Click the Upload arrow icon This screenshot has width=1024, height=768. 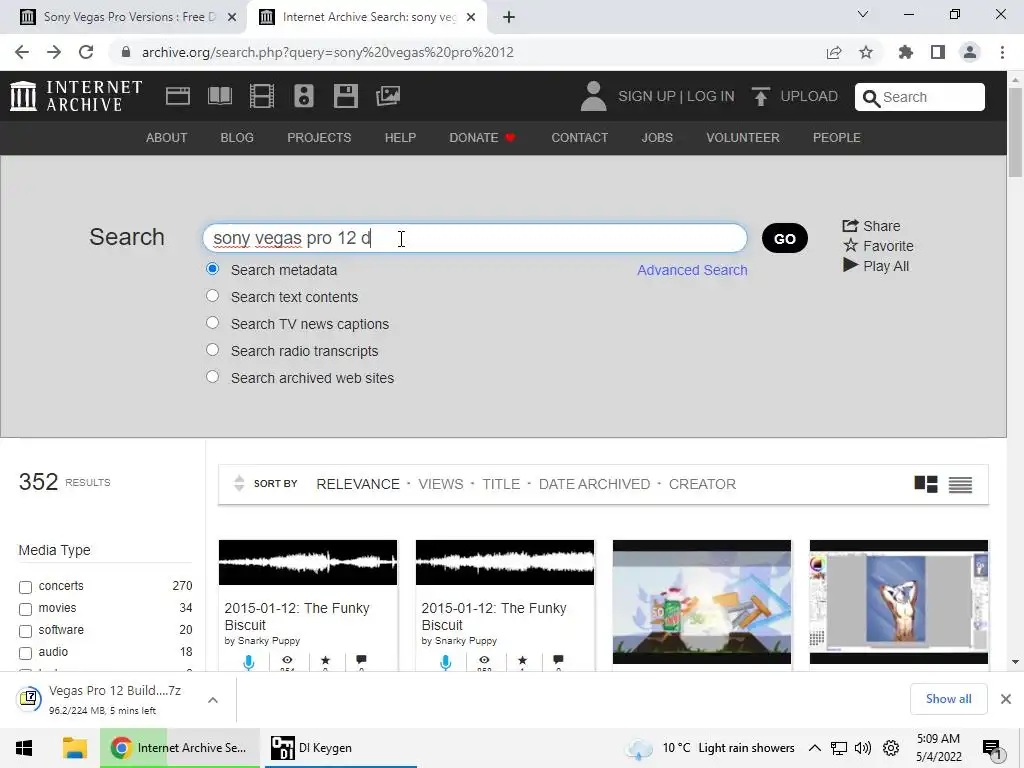point(760,97)
